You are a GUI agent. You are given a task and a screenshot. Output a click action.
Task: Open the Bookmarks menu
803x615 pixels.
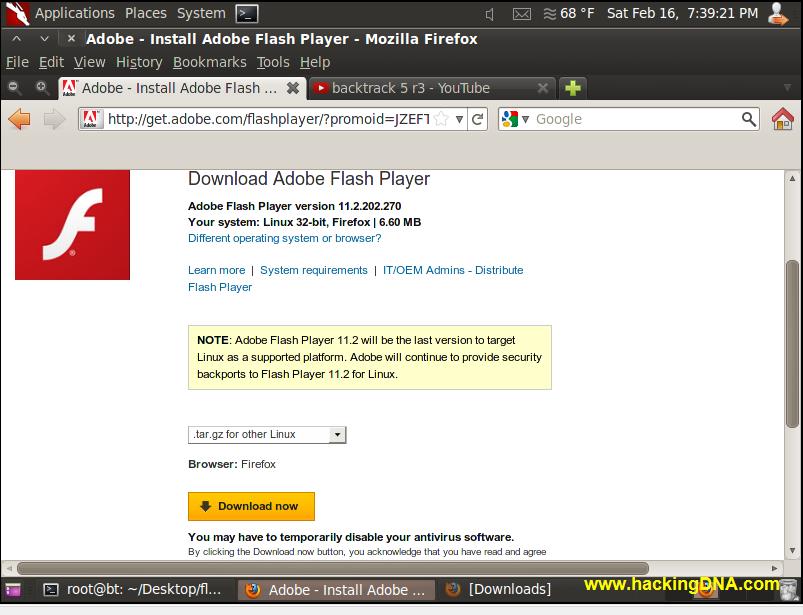coord(209,62)
